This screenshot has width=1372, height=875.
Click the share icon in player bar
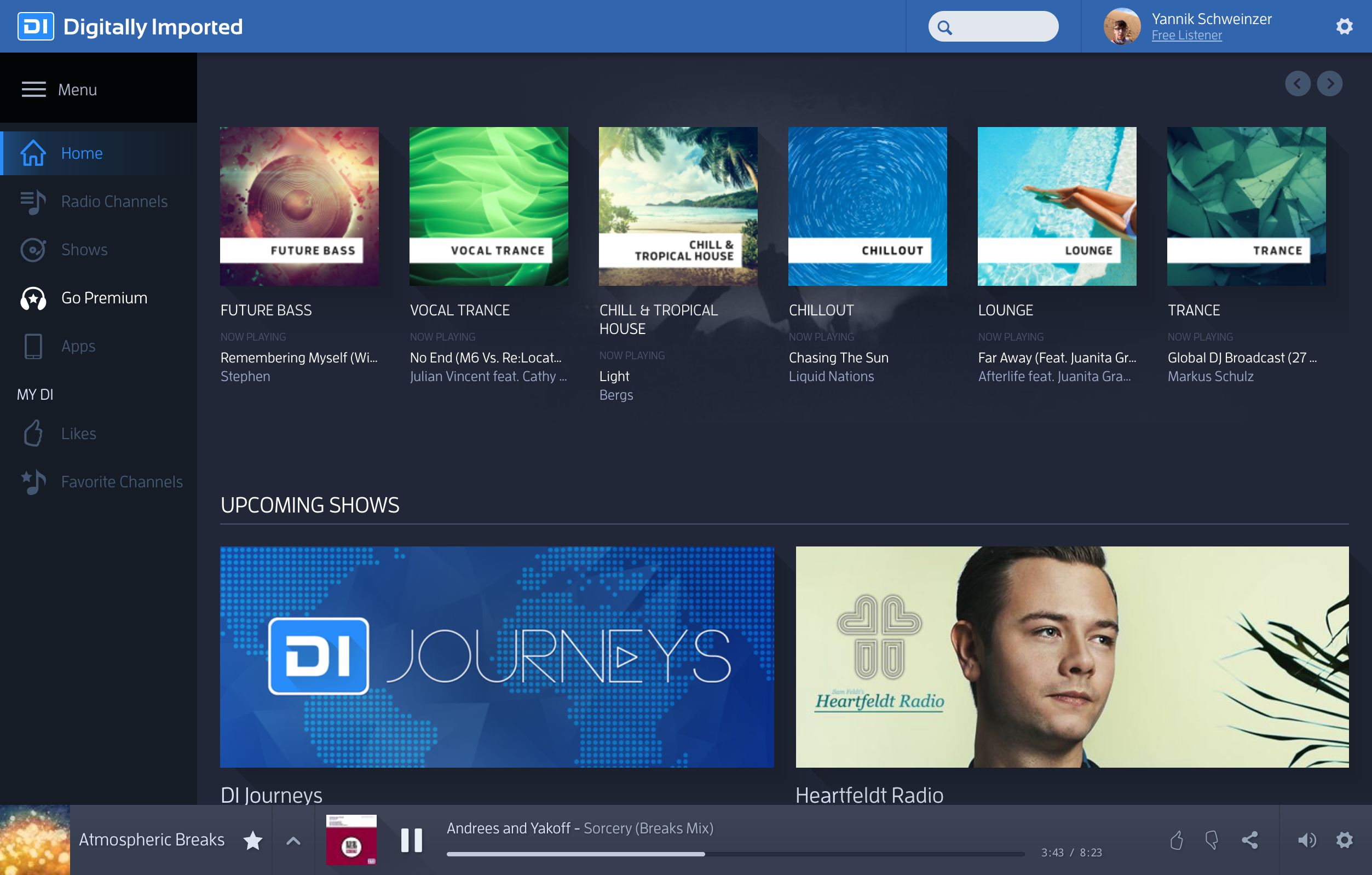point(1249,839)
